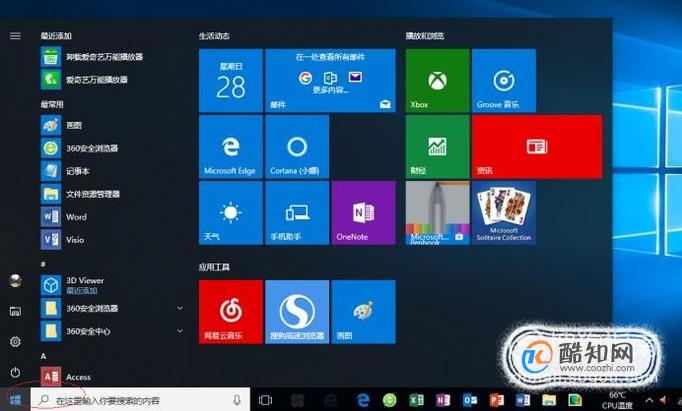Open the red 资讯 news tile

click(537, 147)
